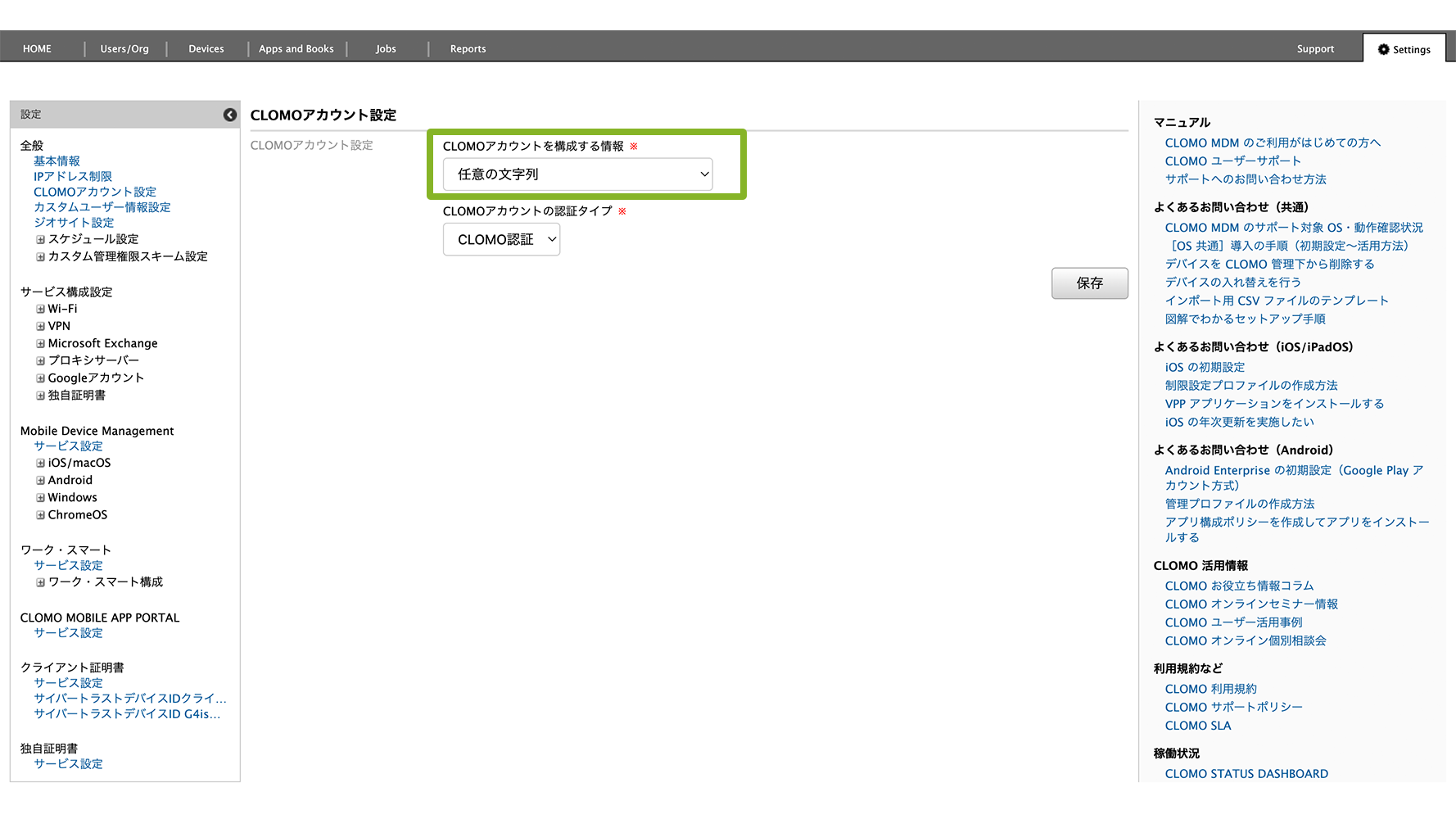Open the iOS の初期設定 help link
Image resolution: width=1456 pixels, height=819 pixels.
coord(1205,368)
